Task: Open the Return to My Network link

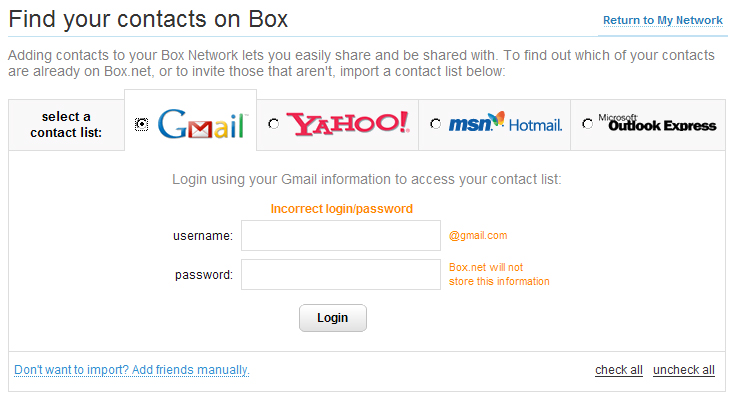Action: point(663,21)
